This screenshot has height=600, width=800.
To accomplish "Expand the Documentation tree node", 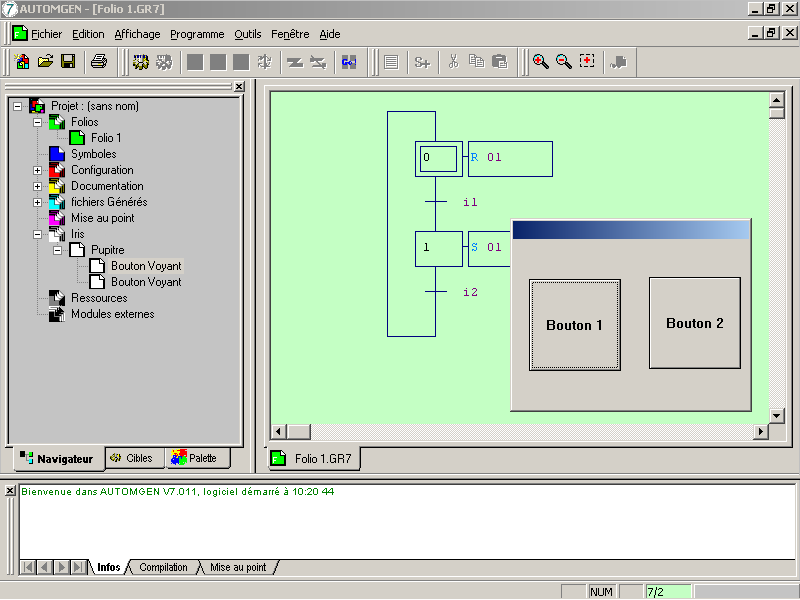I will [x=38, y=186].
